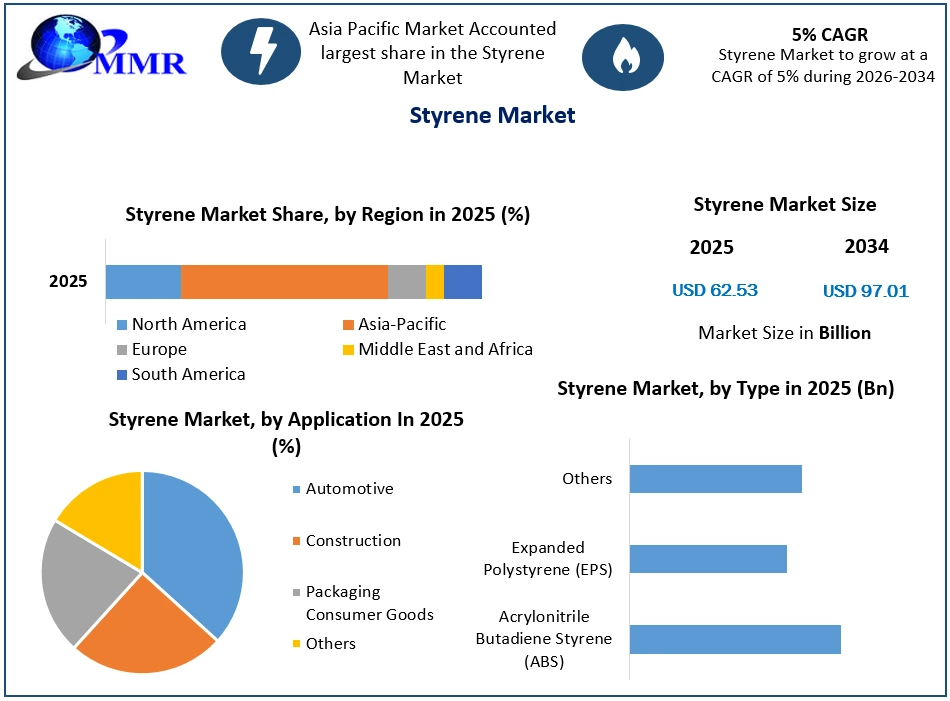Click the "Acrylonitrile Butadiene Styrene (ABS)" label
Image resolution: width=950 pixels, height=701 pixels.
[543, 639]
